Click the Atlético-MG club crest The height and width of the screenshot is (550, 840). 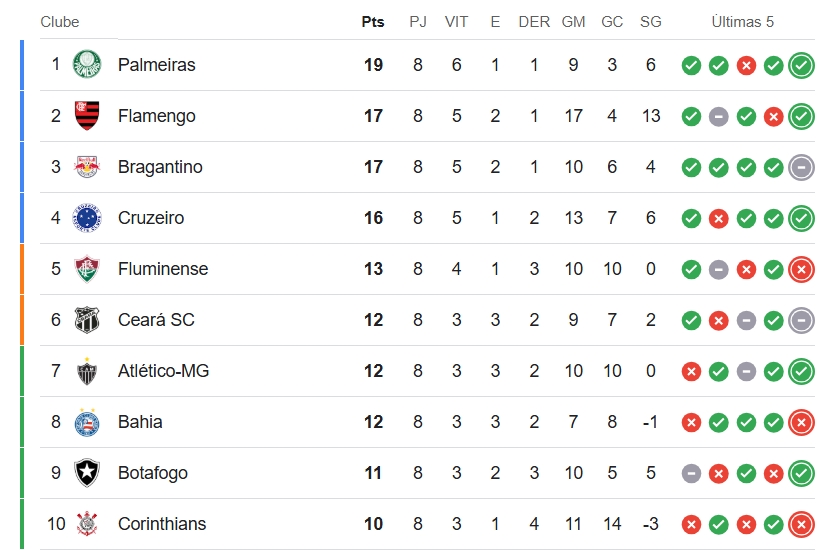pyautogui.click(x=87, y=371)
